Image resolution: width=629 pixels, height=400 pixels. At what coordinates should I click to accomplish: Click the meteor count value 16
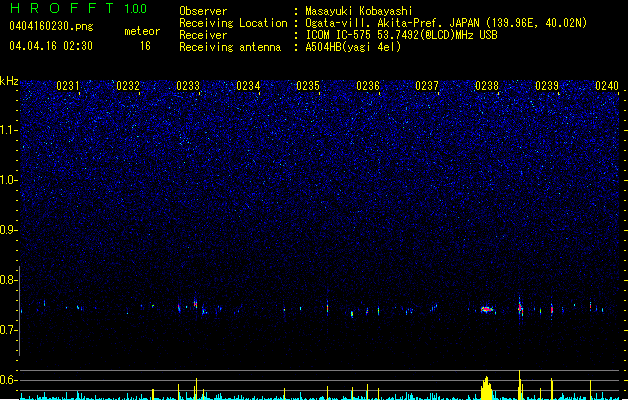[x=145, y=46]
